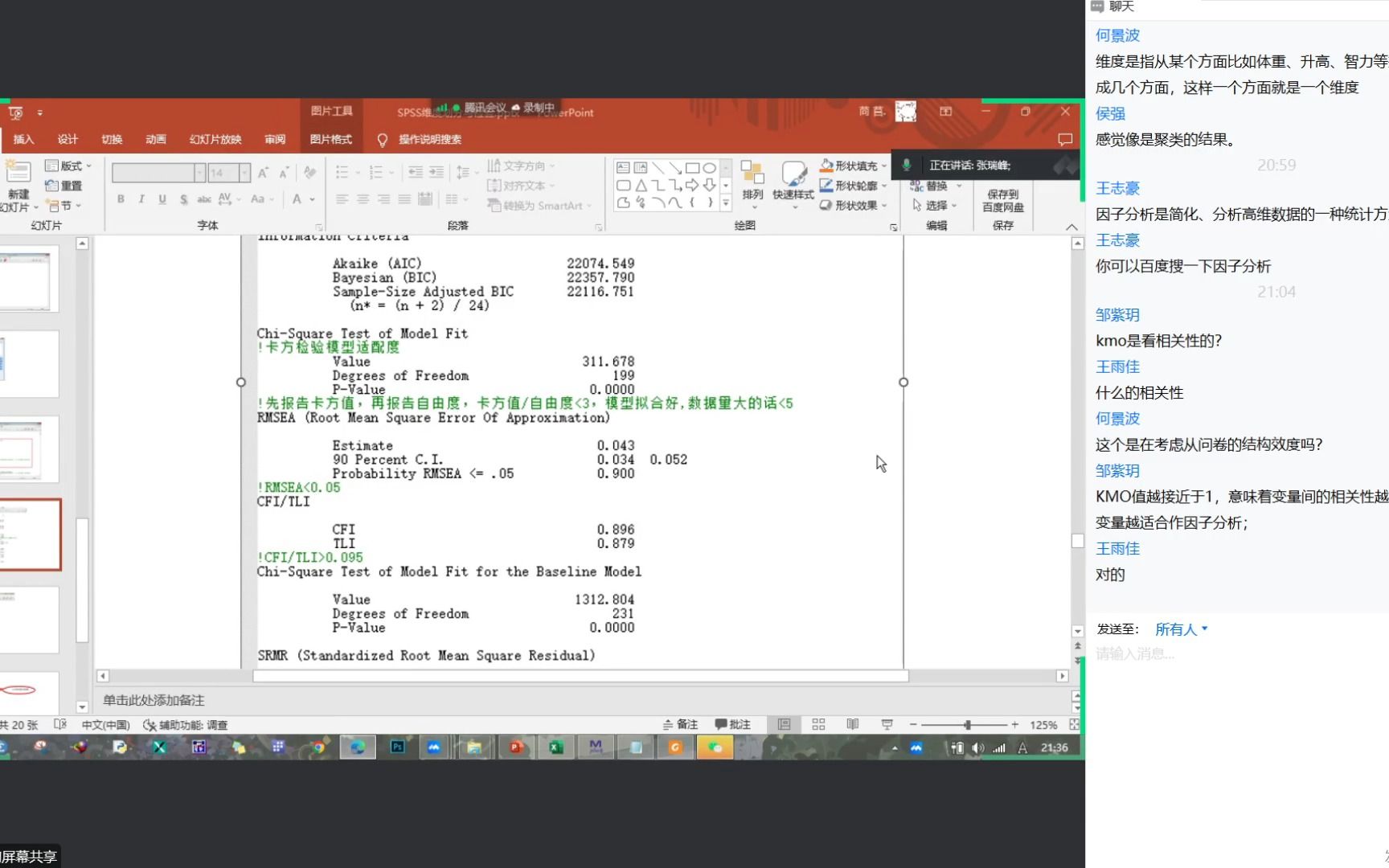Open the Layout (版式) dropdown
The width and height of the screenshot is (1389, 868).
point(68,166)
